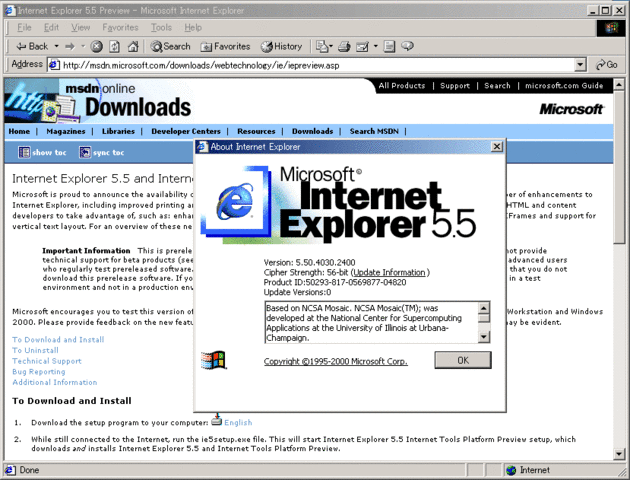This screenshot has height=480, width=630.
Task: Click the page scrollbar up arrow
Action: coord(619,84)
